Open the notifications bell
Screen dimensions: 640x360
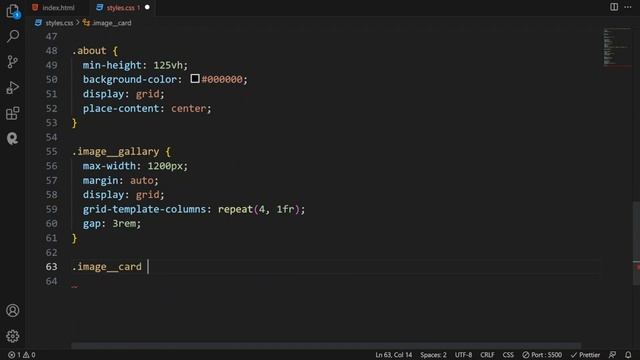click(x=628, y=355)
